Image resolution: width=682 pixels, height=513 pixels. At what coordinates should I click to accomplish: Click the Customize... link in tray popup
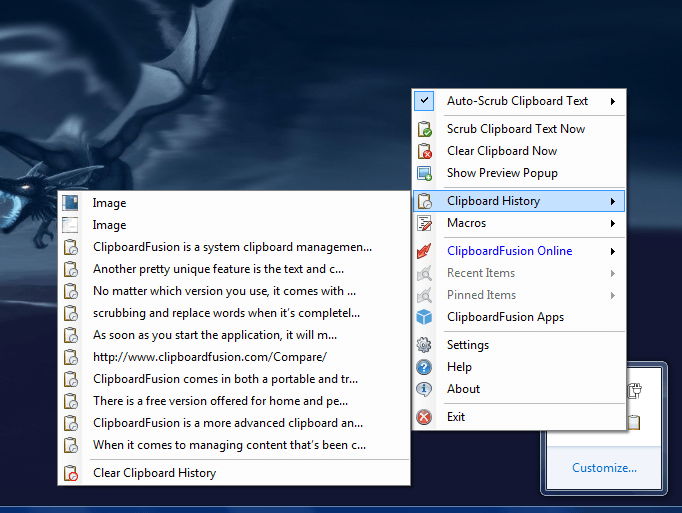pyautogui.click(x=604, y=468)
